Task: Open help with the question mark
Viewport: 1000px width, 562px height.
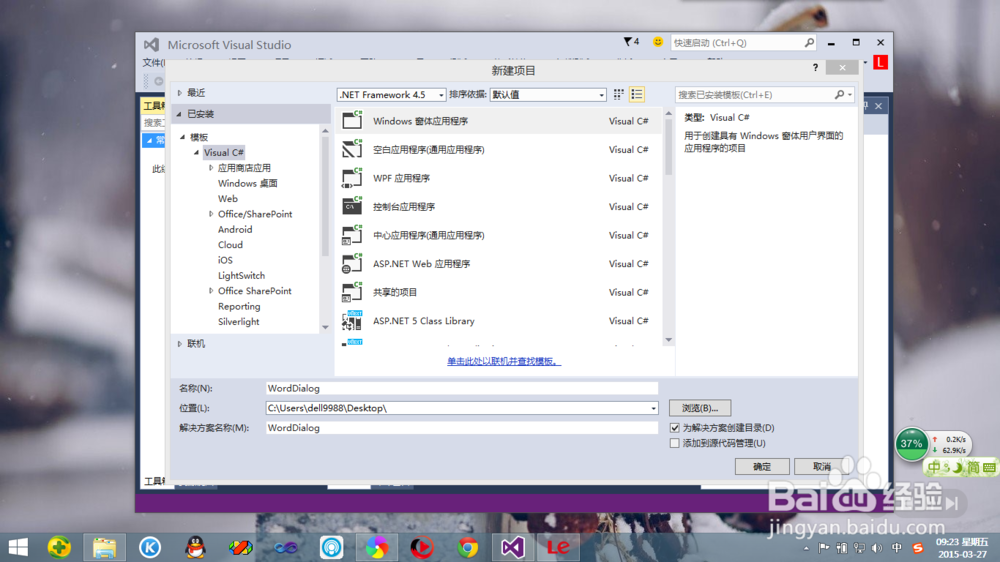Action: tap(815, 68)
